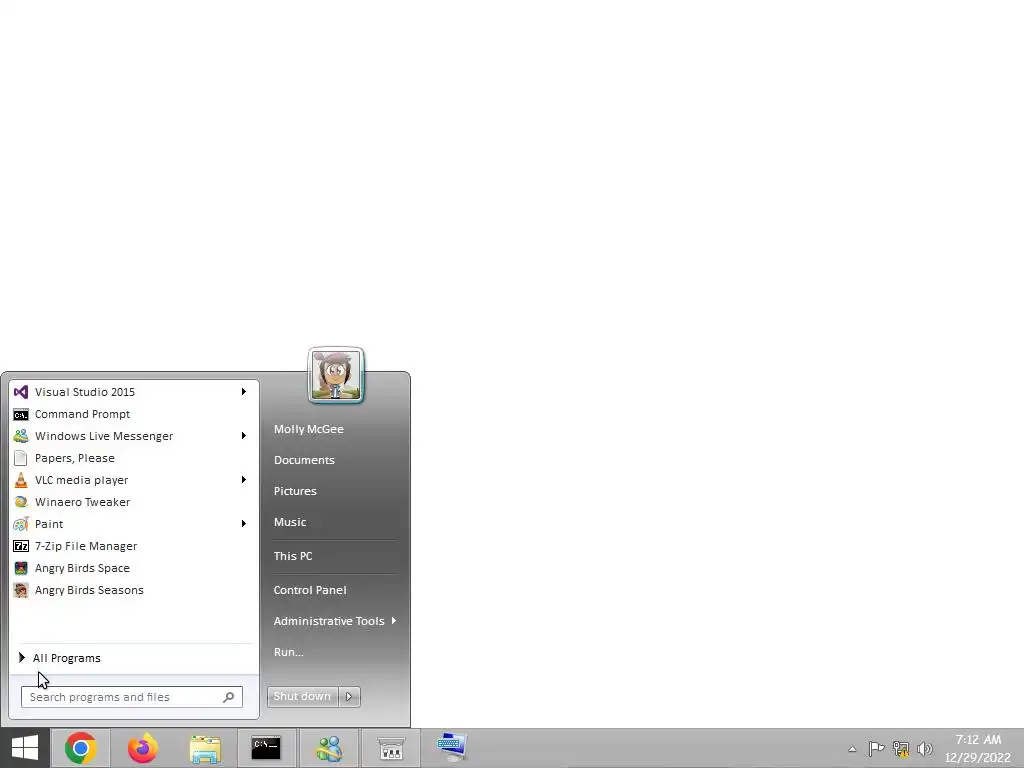Viewport: 1024px width, 768px height.
Task: Click the taskbar clock and date
Action: point(978,748)
